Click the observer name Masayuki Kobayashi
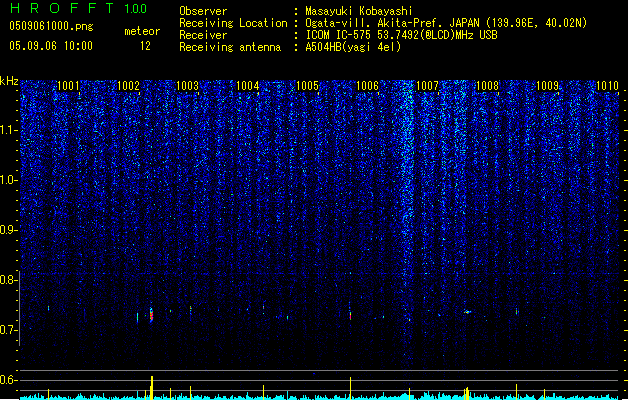The height and width of the screenshot is (400, 629). (359, 11)
